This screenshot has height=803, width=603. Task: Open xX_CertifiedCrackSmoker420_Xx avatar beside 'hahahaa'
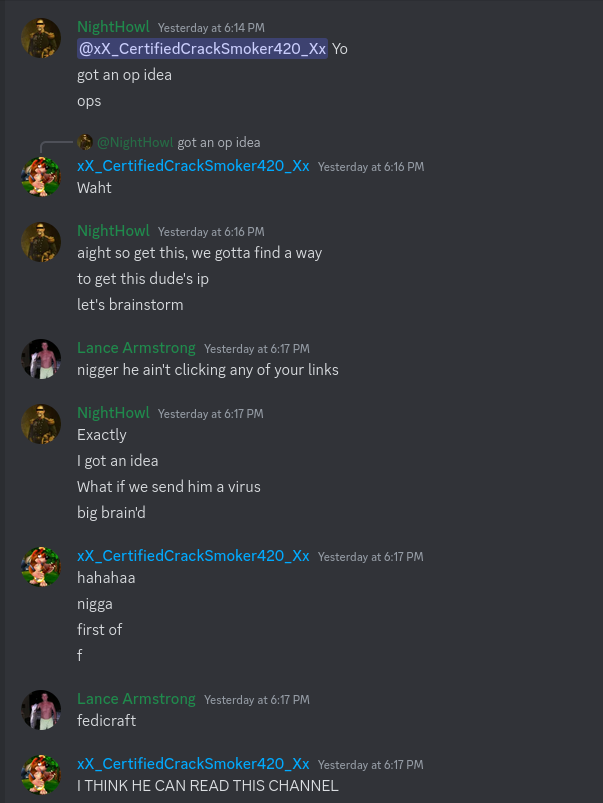(x=41, y=567)
